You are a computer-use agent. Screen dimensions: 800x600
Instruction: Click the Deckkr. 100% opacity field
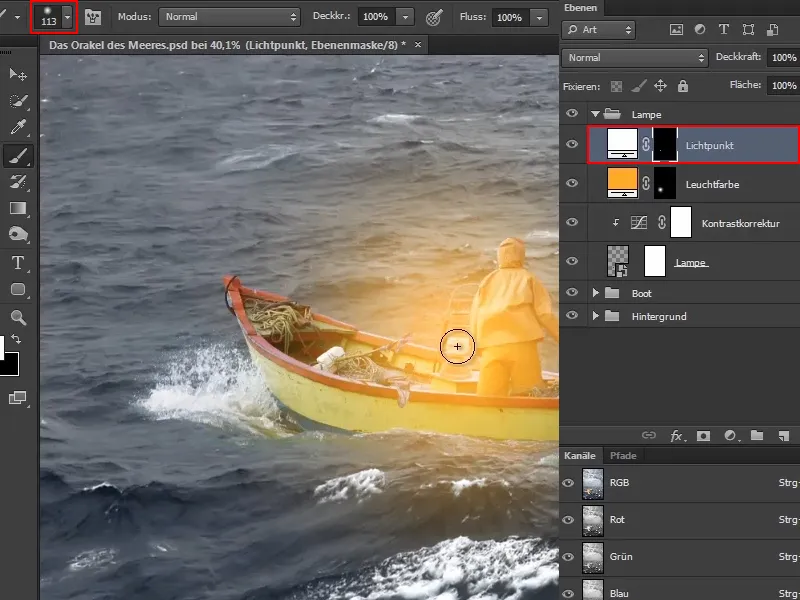(x=377, y=17)
